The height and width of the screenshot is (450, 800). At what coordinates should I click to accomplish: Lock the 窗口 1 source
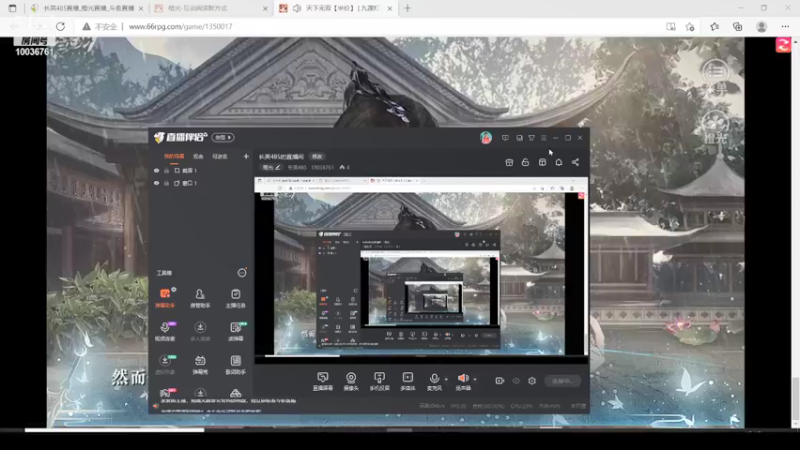166,183
